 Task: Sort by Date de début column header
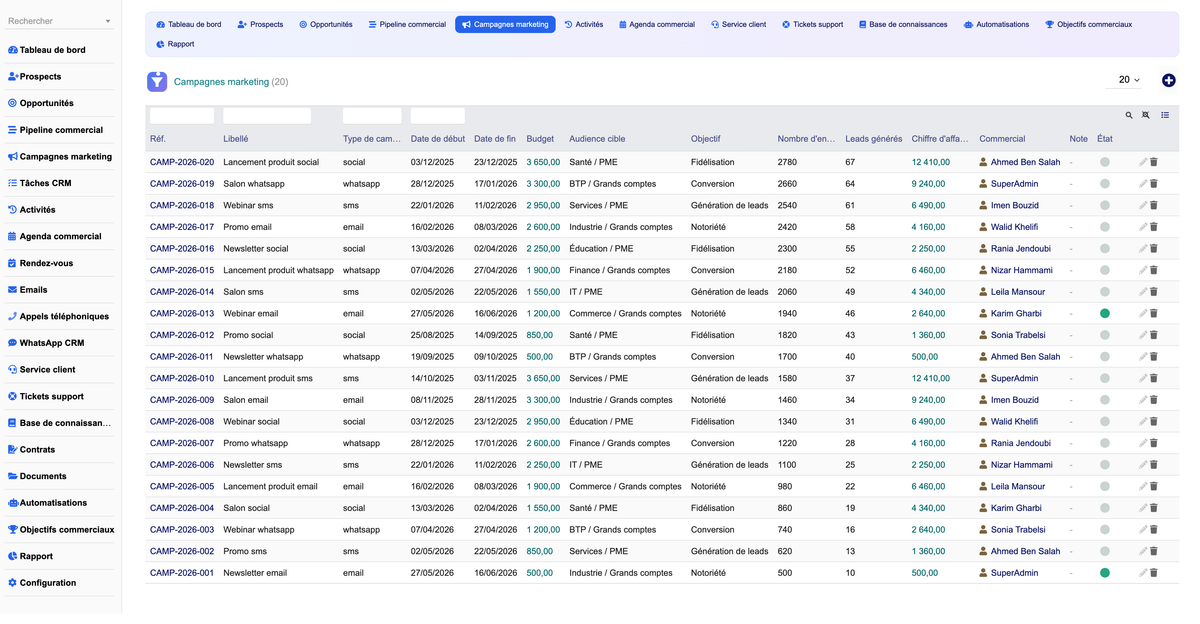(x=438, y=139)
